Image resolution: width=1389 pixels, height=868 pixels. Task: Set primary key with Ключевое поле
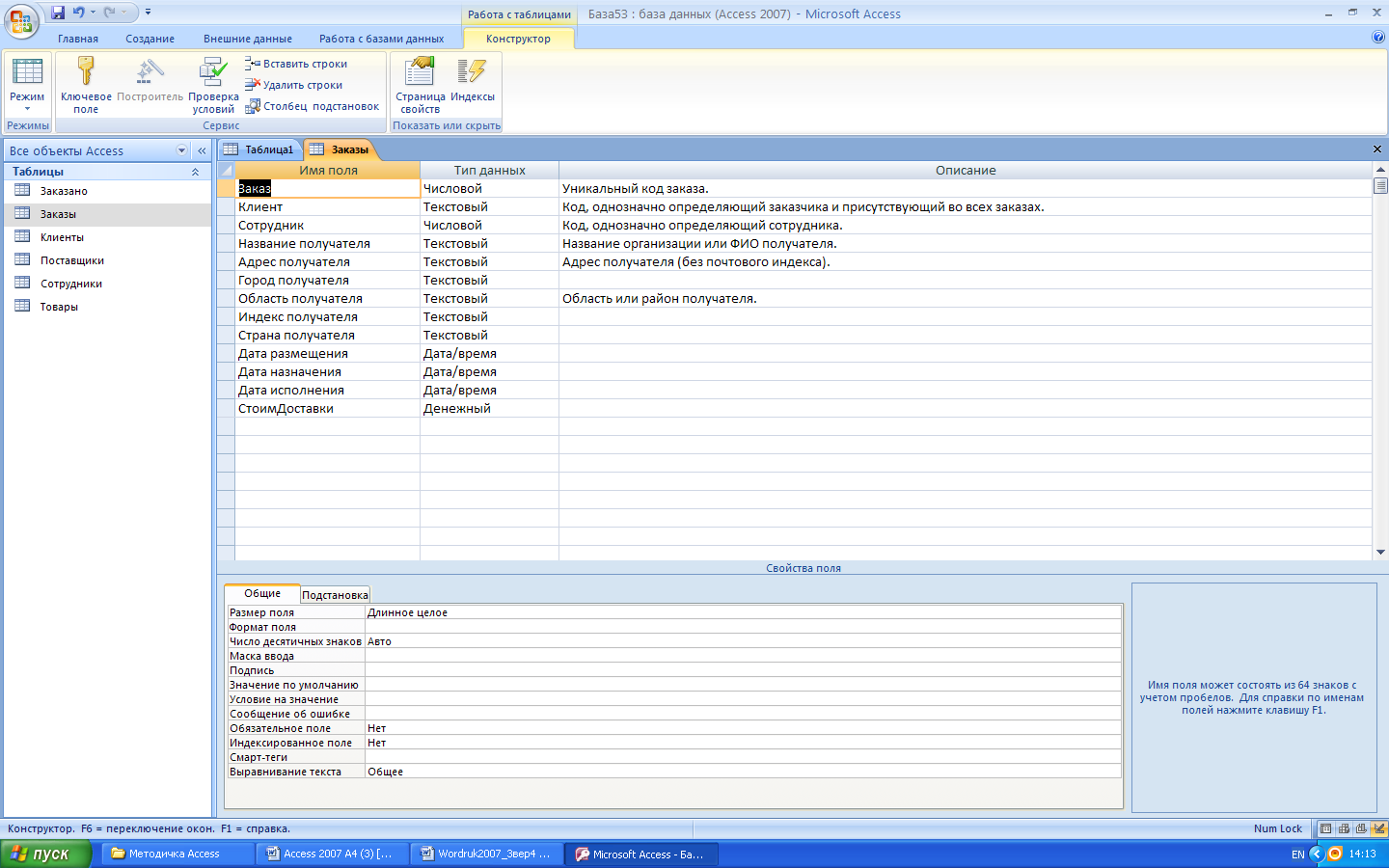86,86
